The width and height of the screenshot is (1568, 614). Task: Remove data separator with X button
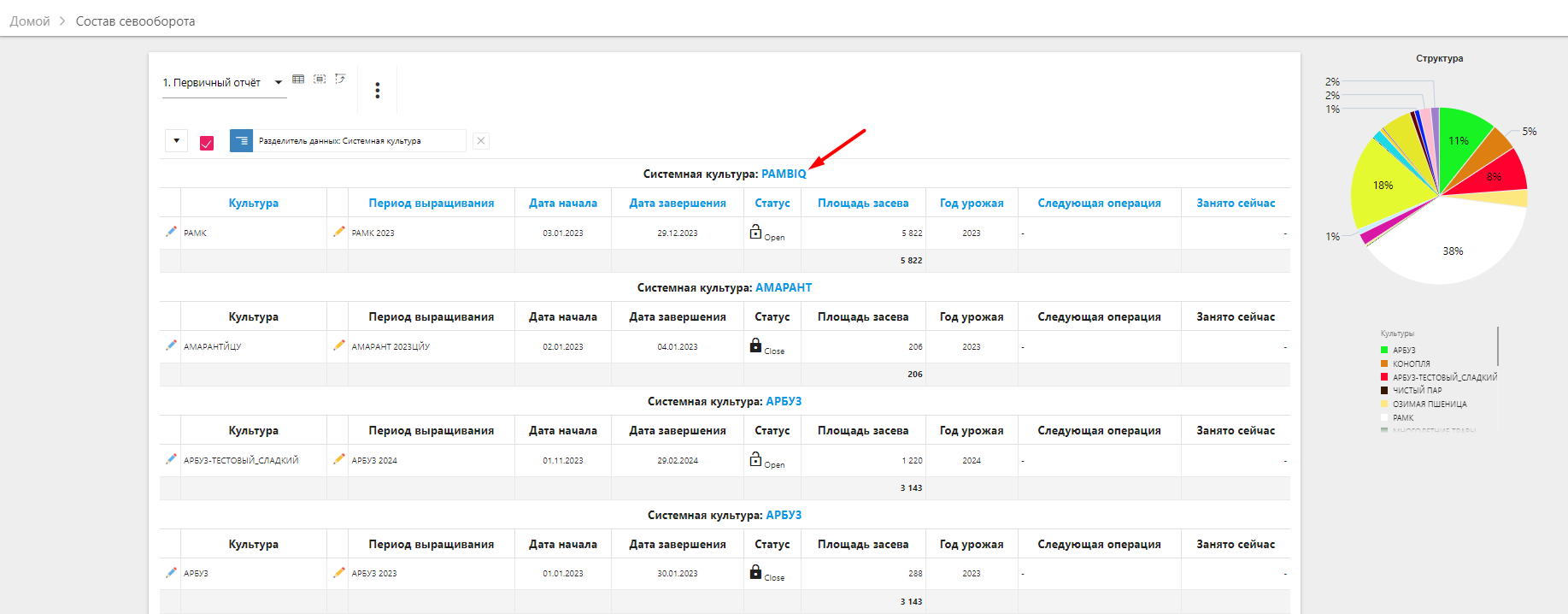[481, 141]
